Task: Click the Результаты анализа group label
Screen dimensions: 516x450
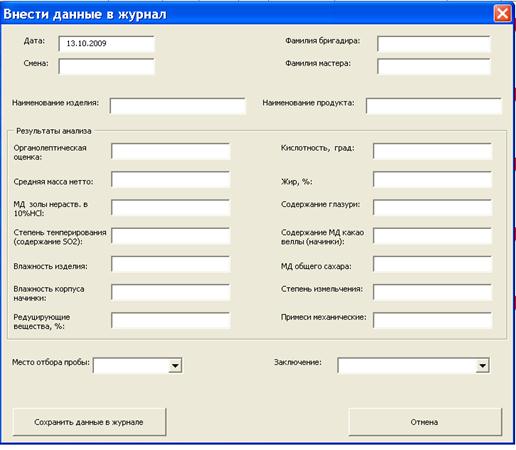Action: tap(54, 131)
